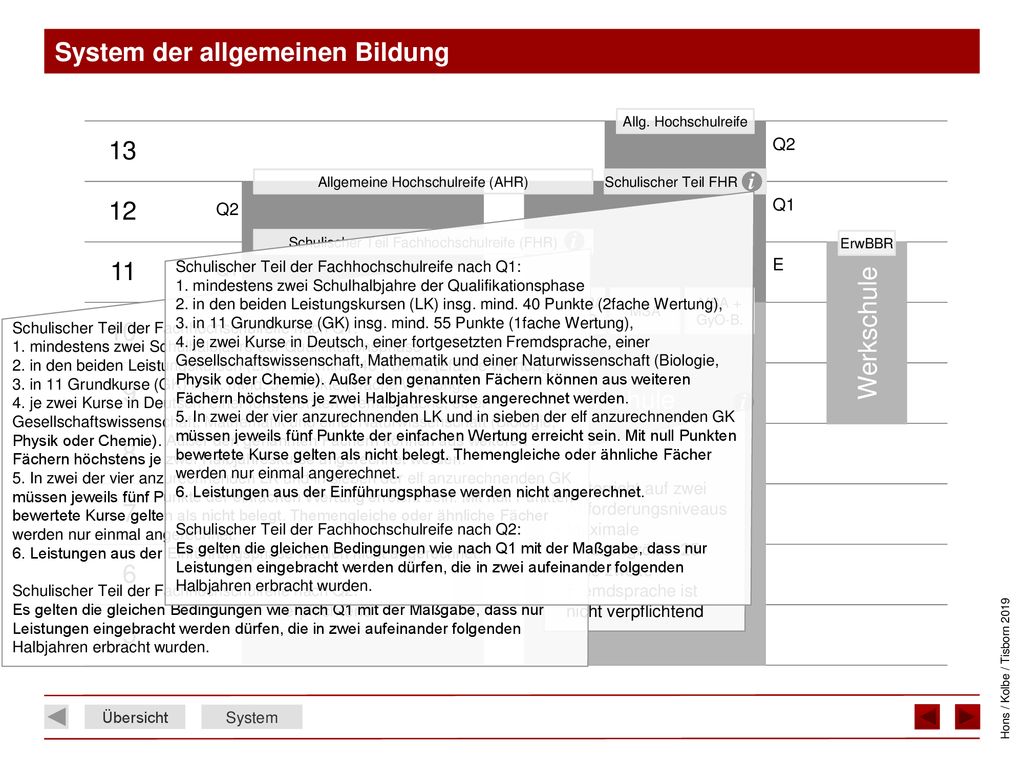The height and width of the screenshot is (768, 1024).
Task: Select grade number 11
Action: click(x=123, y=271)
